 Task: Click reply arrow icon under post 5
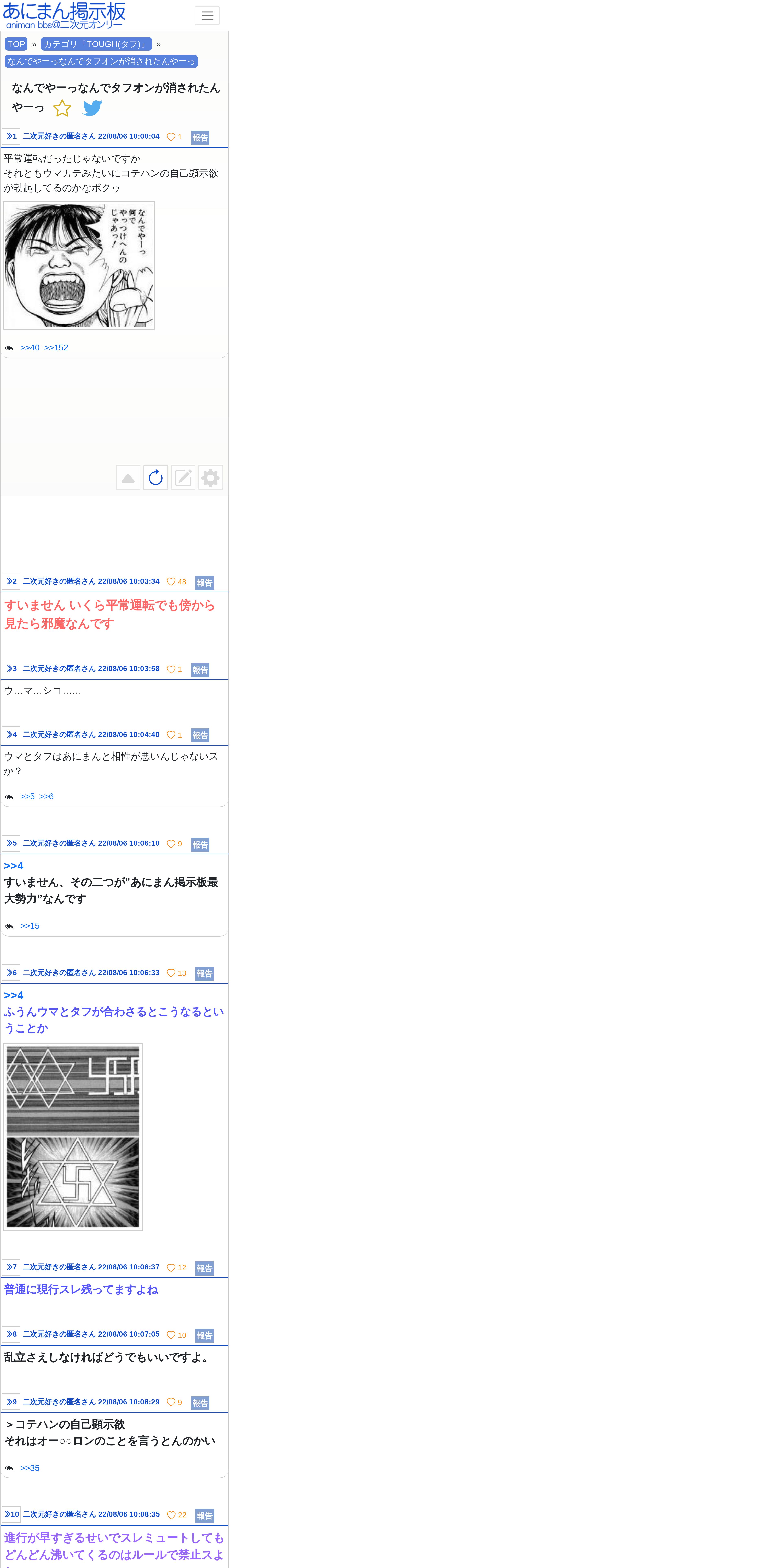[x=9, y=926]
